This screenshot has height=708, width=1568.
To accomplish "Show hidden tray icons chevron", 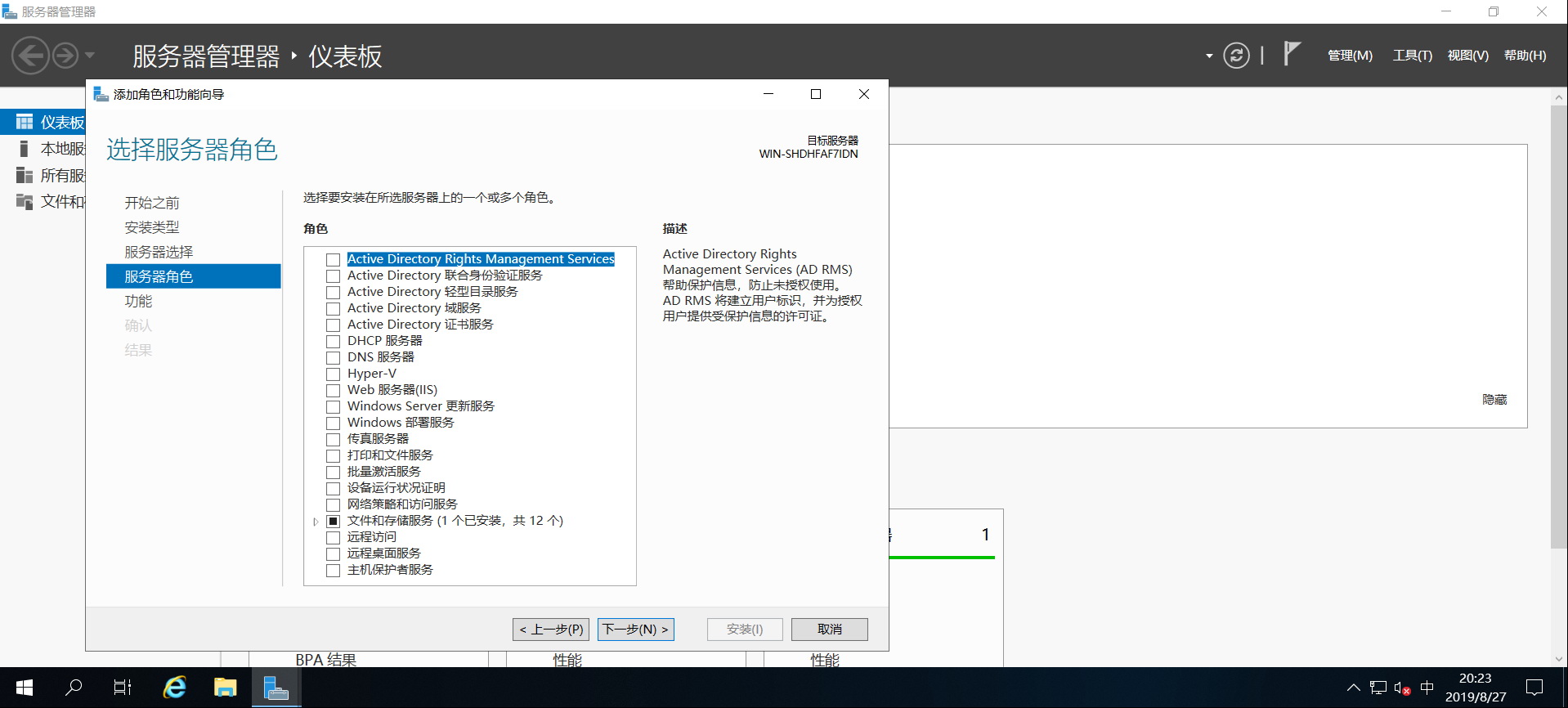I will pos(1354,688).
